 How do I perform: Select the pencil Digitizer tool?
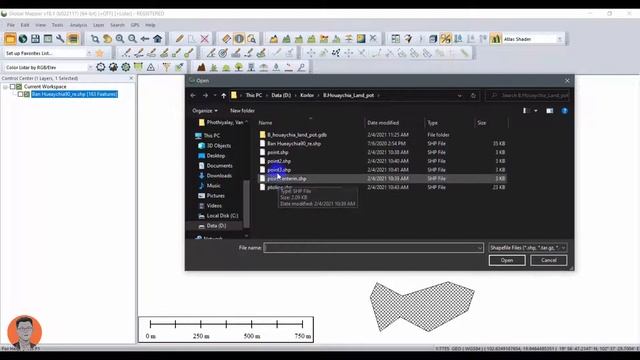pyautogui.click(x=180, y=39)
